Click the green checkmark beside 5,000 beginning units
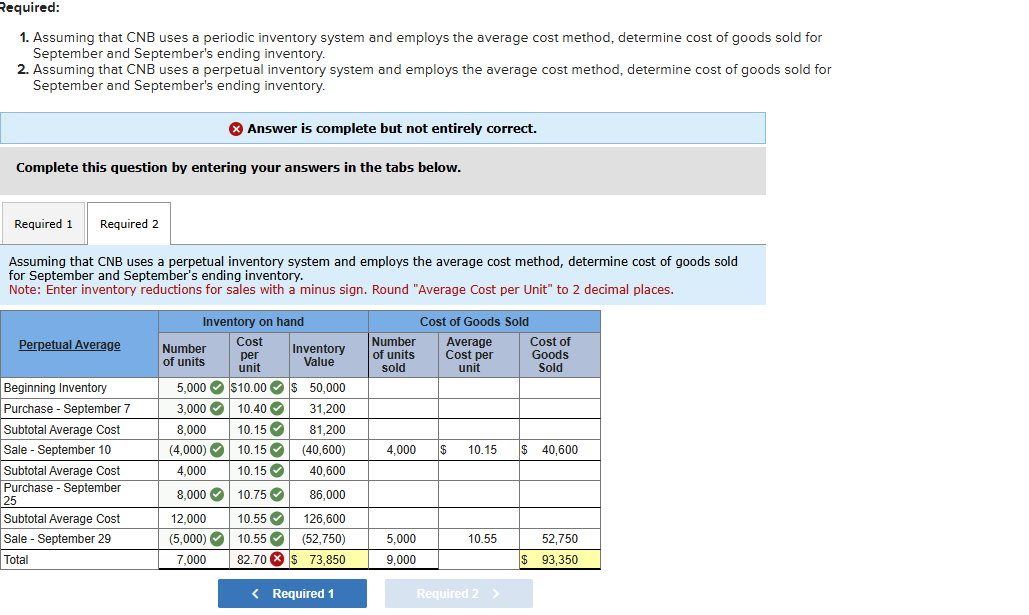This screenshot has height=615, width=1029. tap(217, 388)
